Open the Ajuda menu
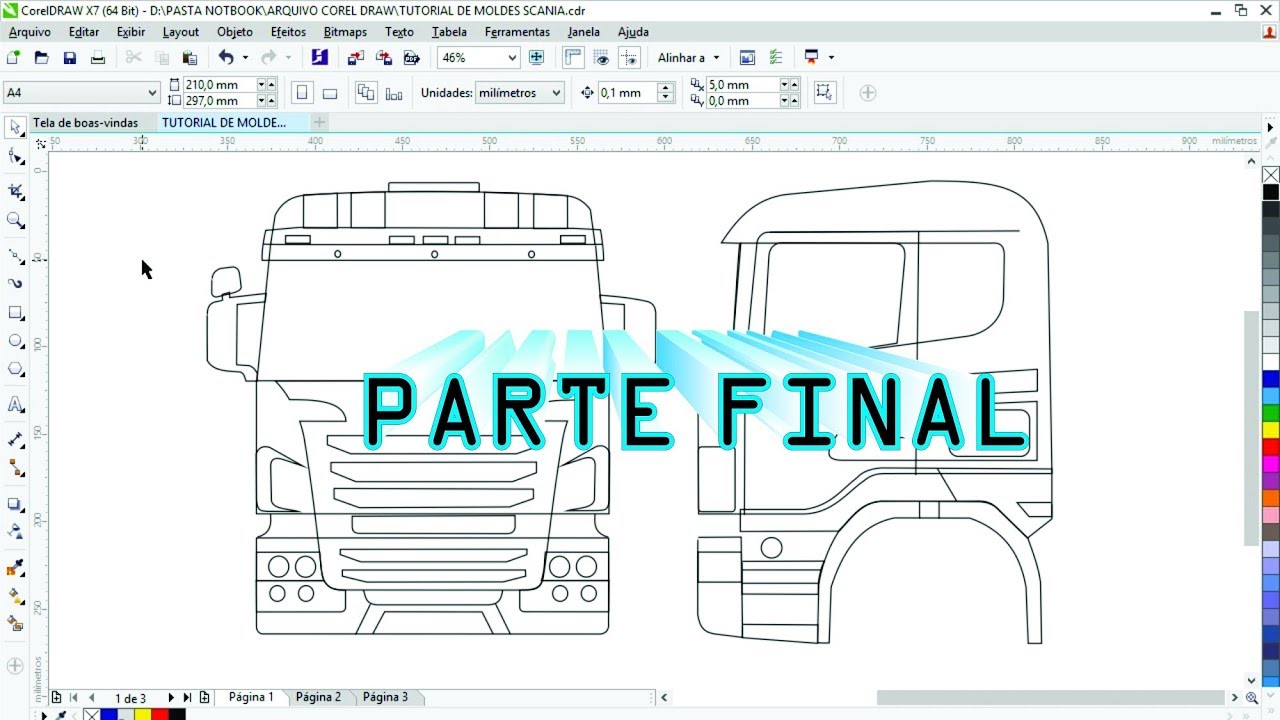The width and height of the screenshot is (1280, 720). (x=633, y=32)
